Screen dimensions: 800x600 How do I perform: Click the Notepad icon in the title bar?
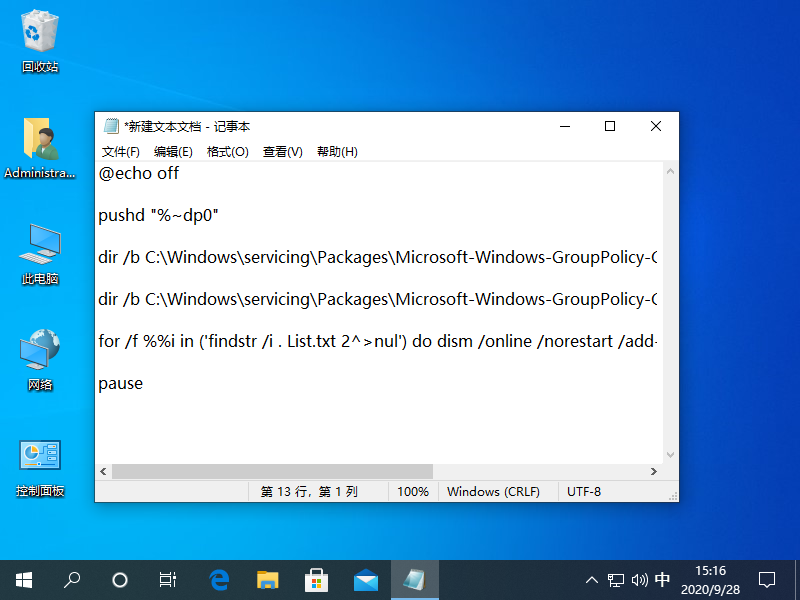click(x=111, y=126)
